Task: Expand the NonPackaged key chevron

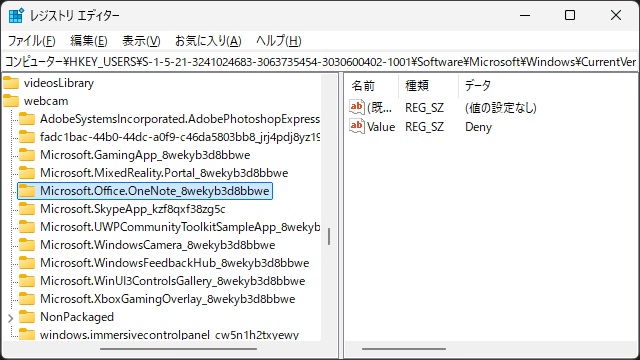Action: pyautogui.click(x=11, y=317)
